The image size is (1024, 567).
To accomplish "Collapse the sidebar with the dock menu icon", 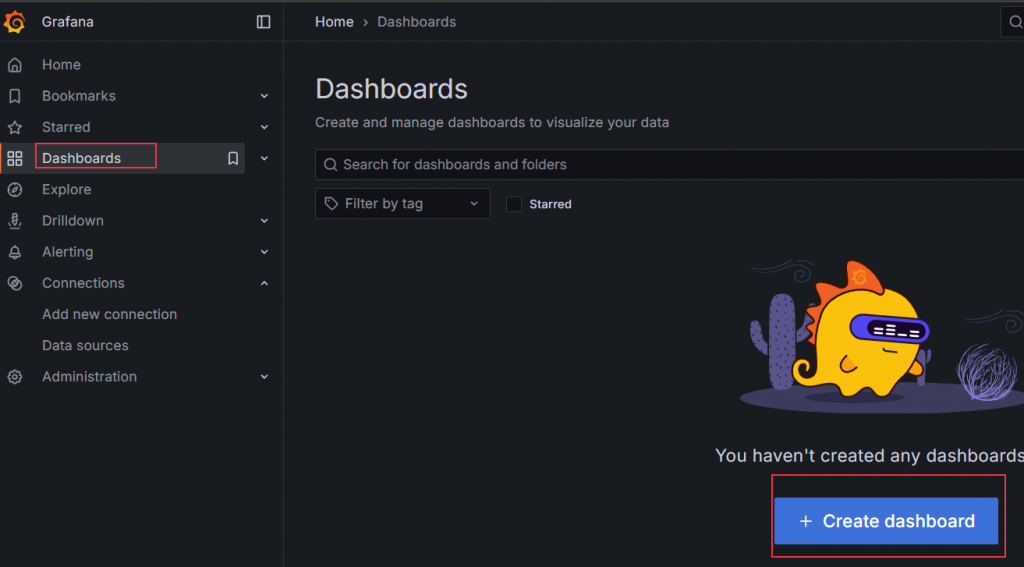I will pyautogui.click(x=263, y=22).
